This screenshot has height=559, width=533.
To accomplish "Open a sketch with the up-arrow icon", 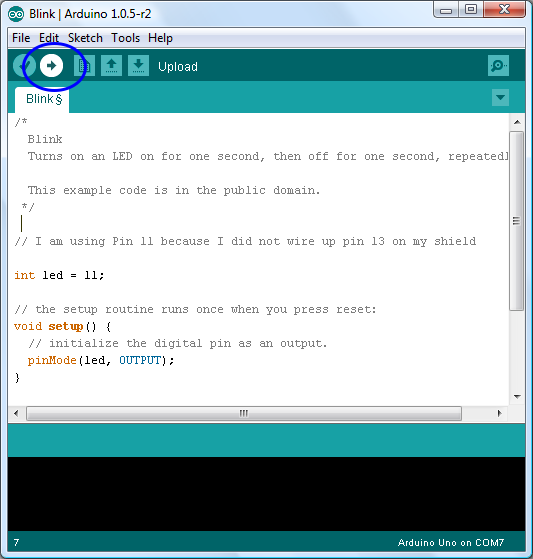I will (111, 66).
